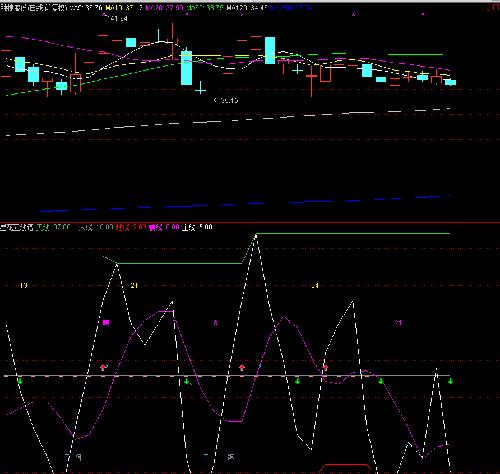This screenshot has height=474, width=500.
Task: Click the lowest-price label below the candles
Action: 226,100
